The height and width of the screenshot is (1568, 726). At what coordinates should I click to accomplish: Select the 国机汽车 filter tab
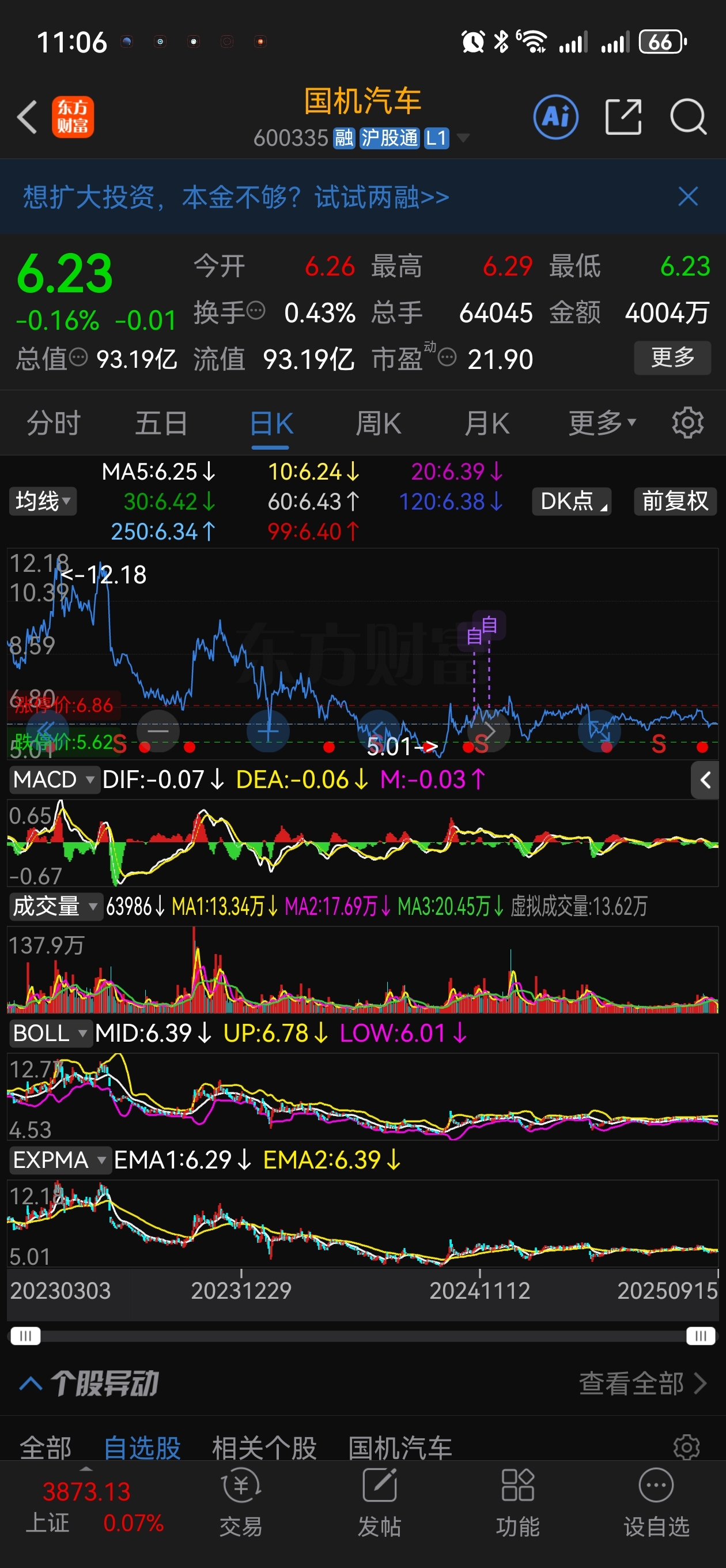(x=400, y=1447)
